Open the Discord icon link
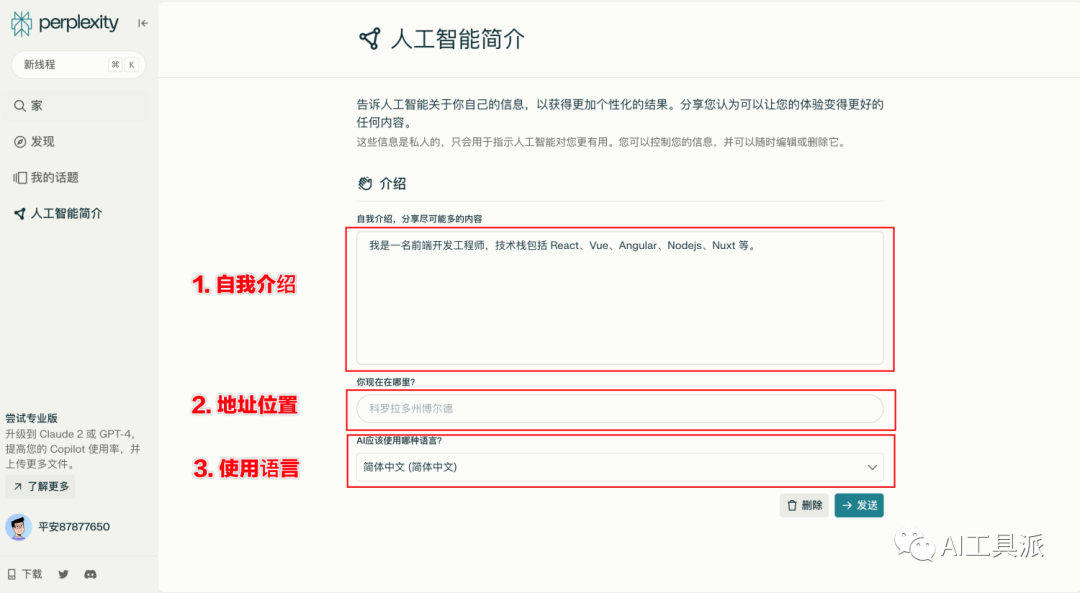The width and height of the screenshot is (1080, 593). click(x=90, y=574)
